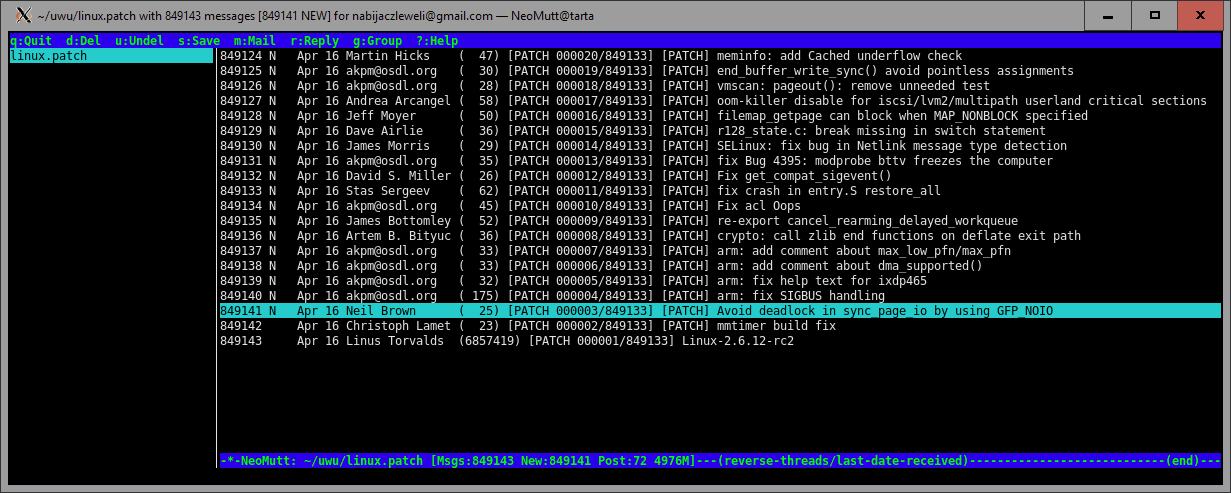Screen dimensions: 1231x493
Task: Click the q:Quit shortcut in help bar
Action: click(x=31, y=41)
